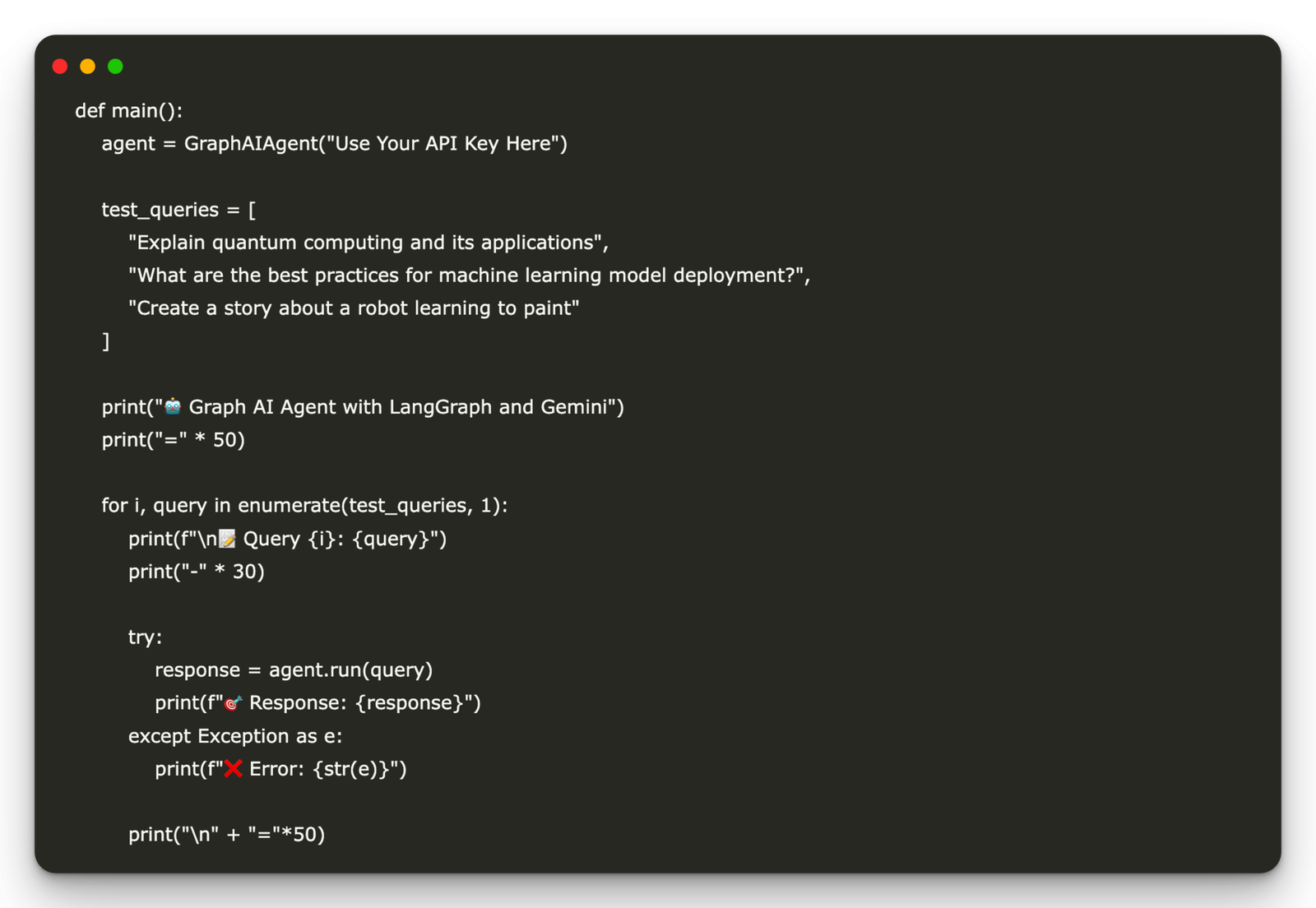The width and height of the screenshot is (1316, 908).
Task: Click on the GraphAIAgent constructor call
Action: click(376, 144)
